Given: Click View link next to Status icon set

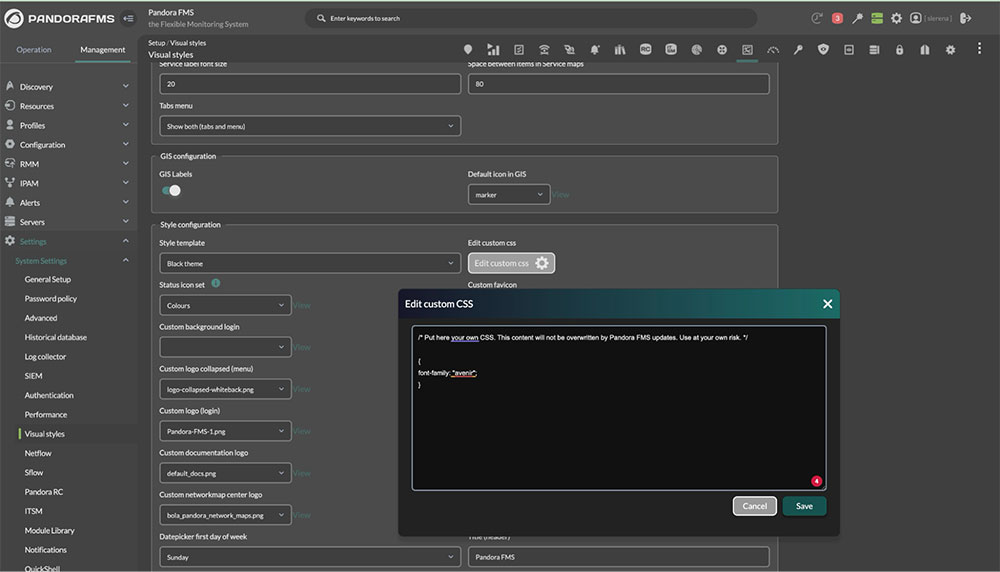Looking at the screenshot, I should 302,305.
